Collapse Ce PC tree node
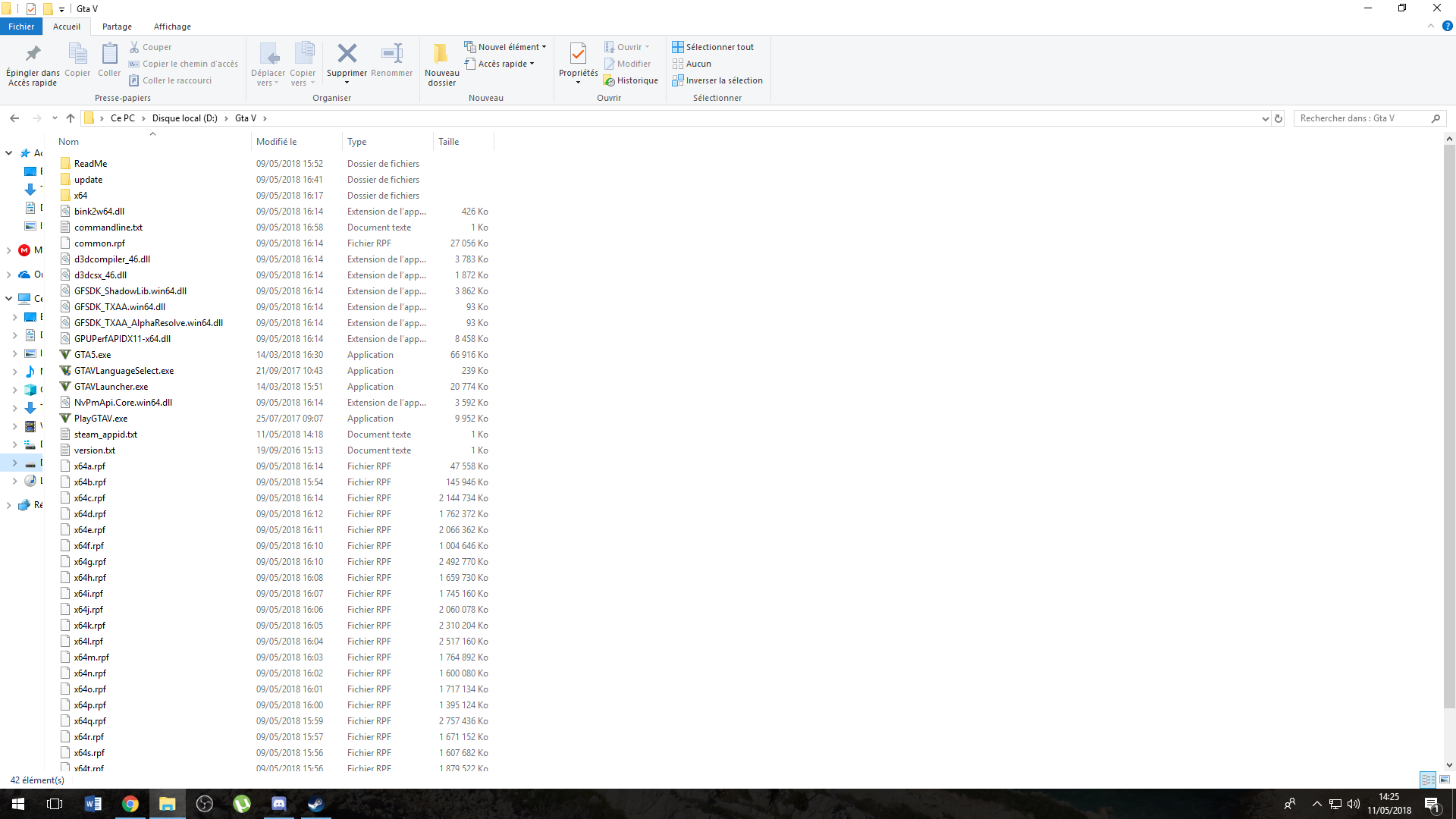Viewport: 1456px width, 819px height. pos(8,299)
